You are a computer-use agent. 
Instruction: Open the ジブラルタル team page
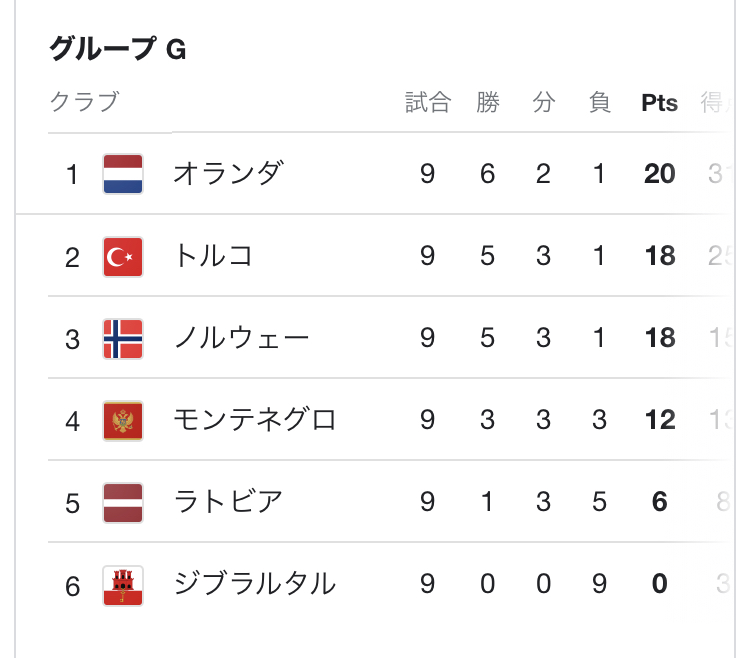point(254,584)
